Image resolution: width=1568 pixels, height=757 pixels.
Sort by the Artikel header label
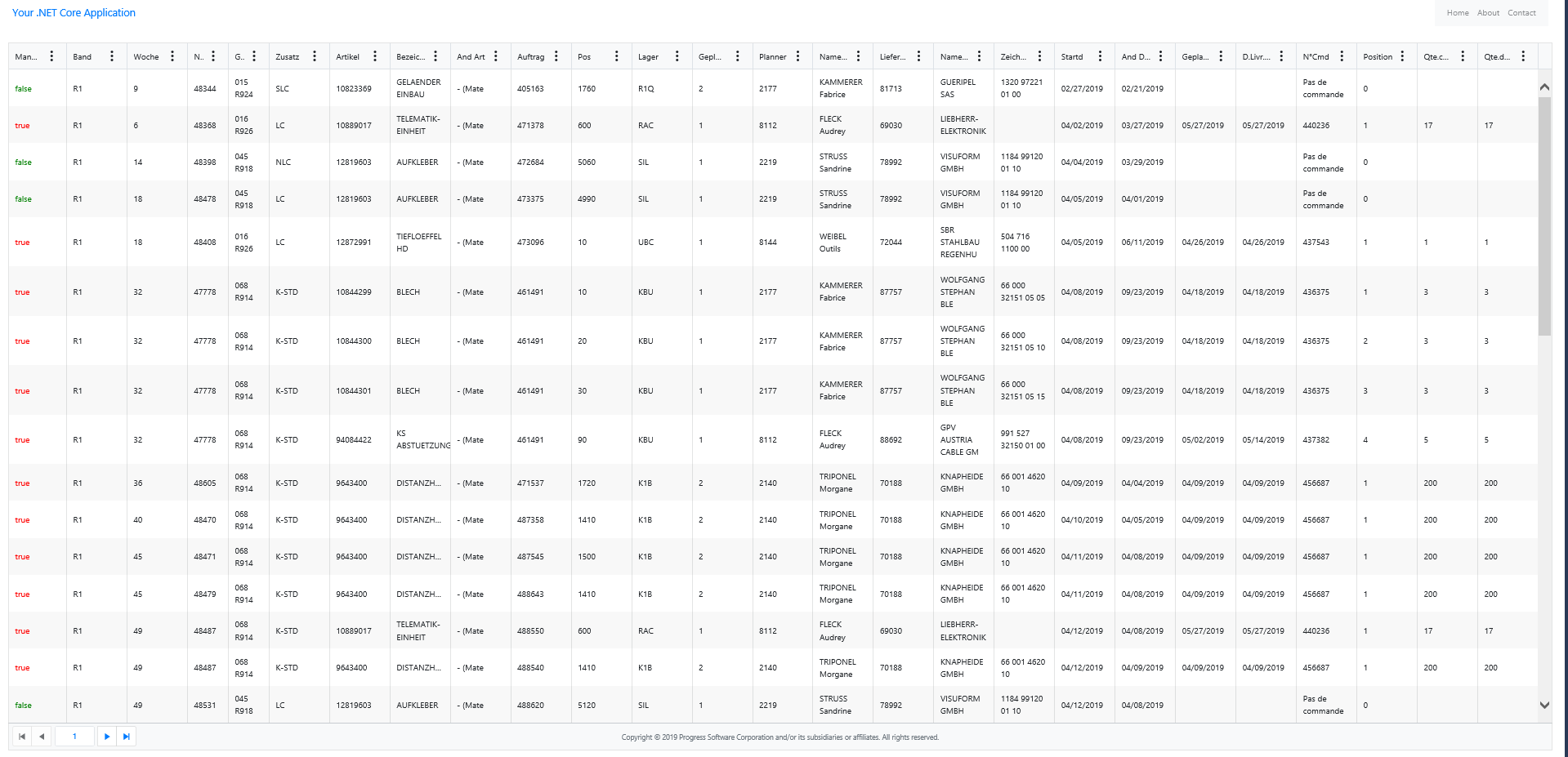tap(348, 57)
